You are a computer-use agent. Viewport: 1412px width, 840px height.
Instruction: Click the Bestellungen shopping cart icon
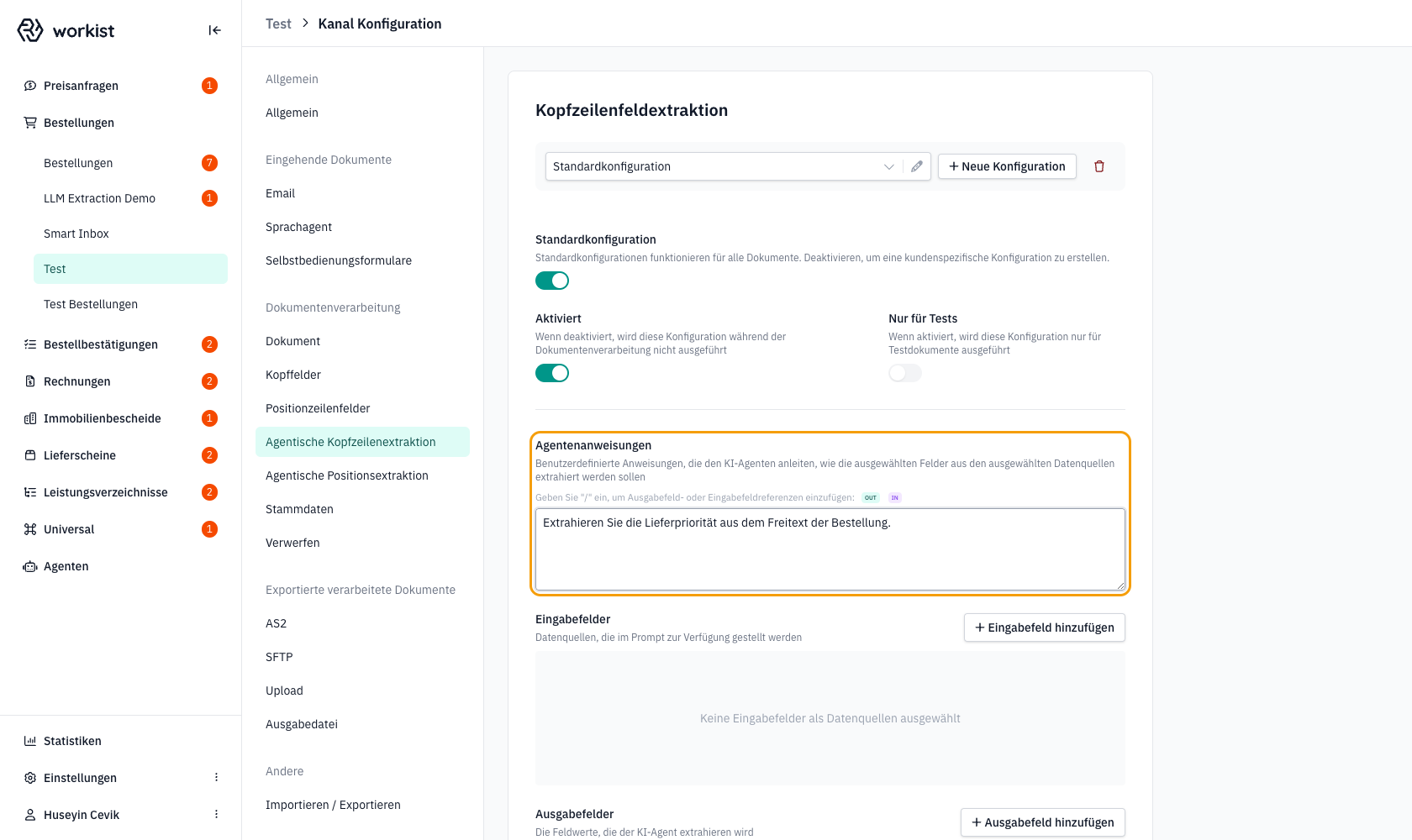click(30, 123)
